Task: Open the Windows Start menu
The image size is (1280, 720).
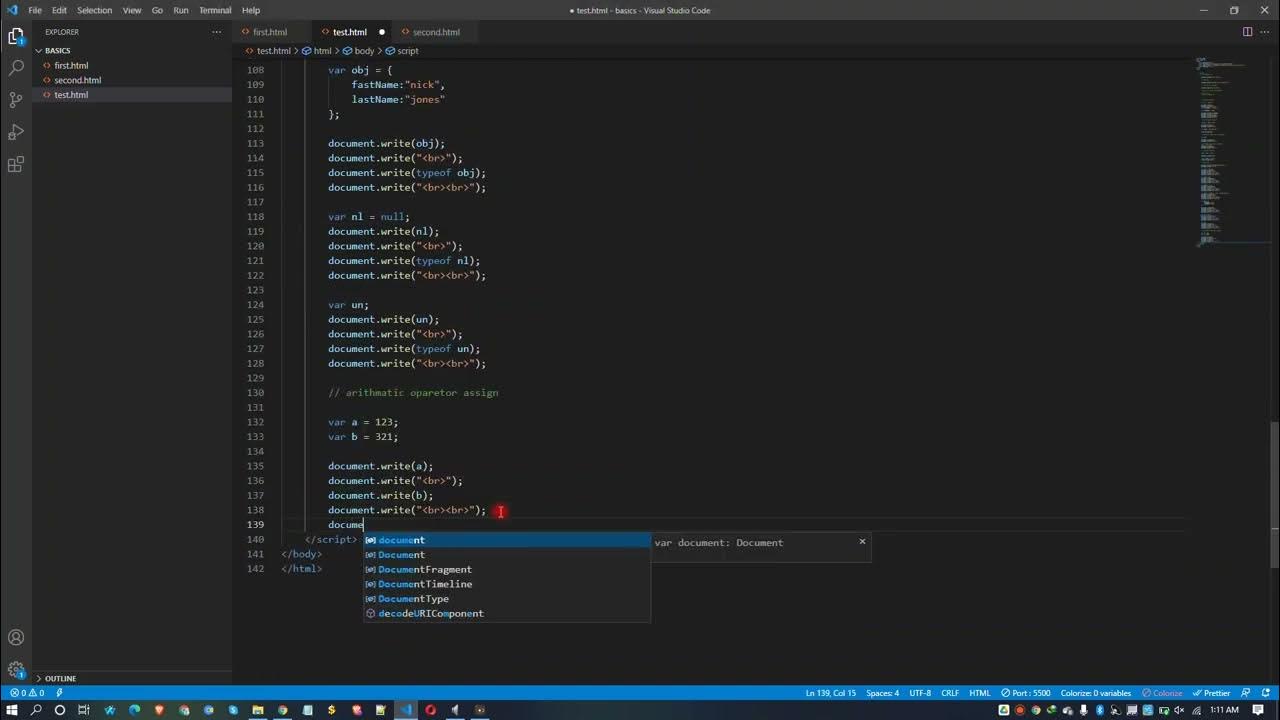Action: click(x=11, y=710)
